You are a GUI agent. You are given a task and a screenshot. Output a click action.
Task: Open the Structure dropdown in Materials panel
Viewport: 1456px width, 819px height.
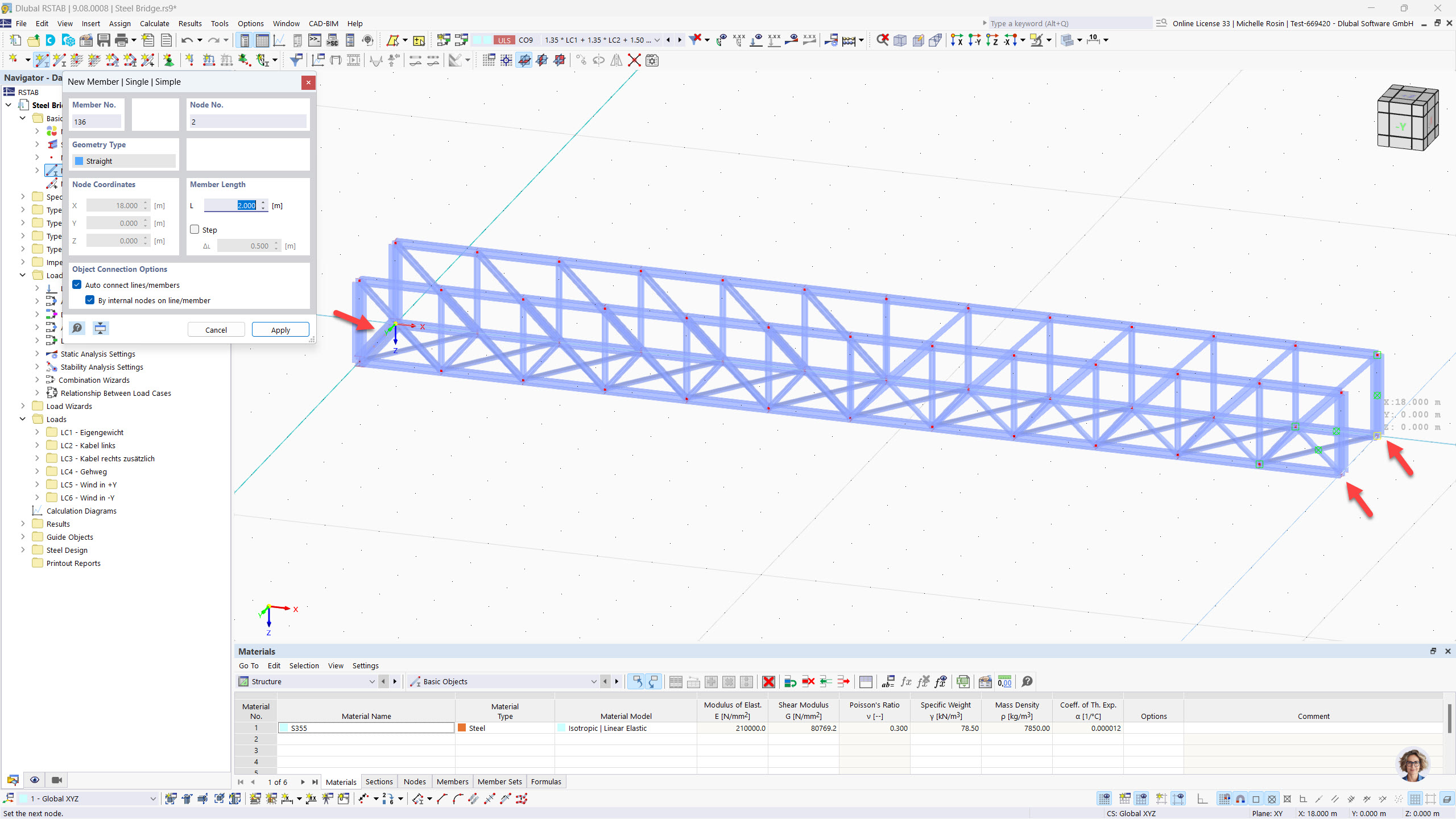(372, 682)
